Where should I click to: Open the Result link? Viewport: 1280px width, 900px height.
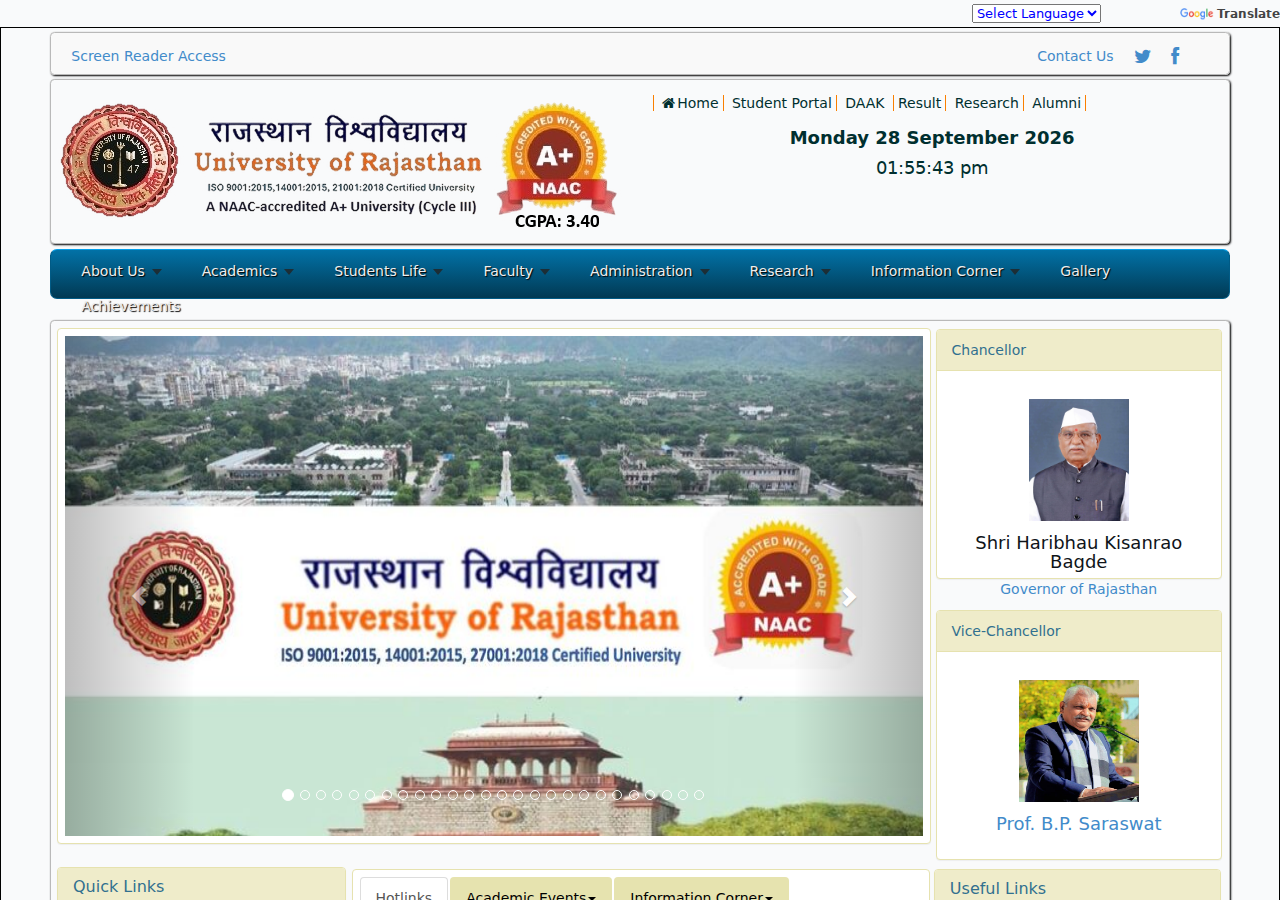pos(919,103)
